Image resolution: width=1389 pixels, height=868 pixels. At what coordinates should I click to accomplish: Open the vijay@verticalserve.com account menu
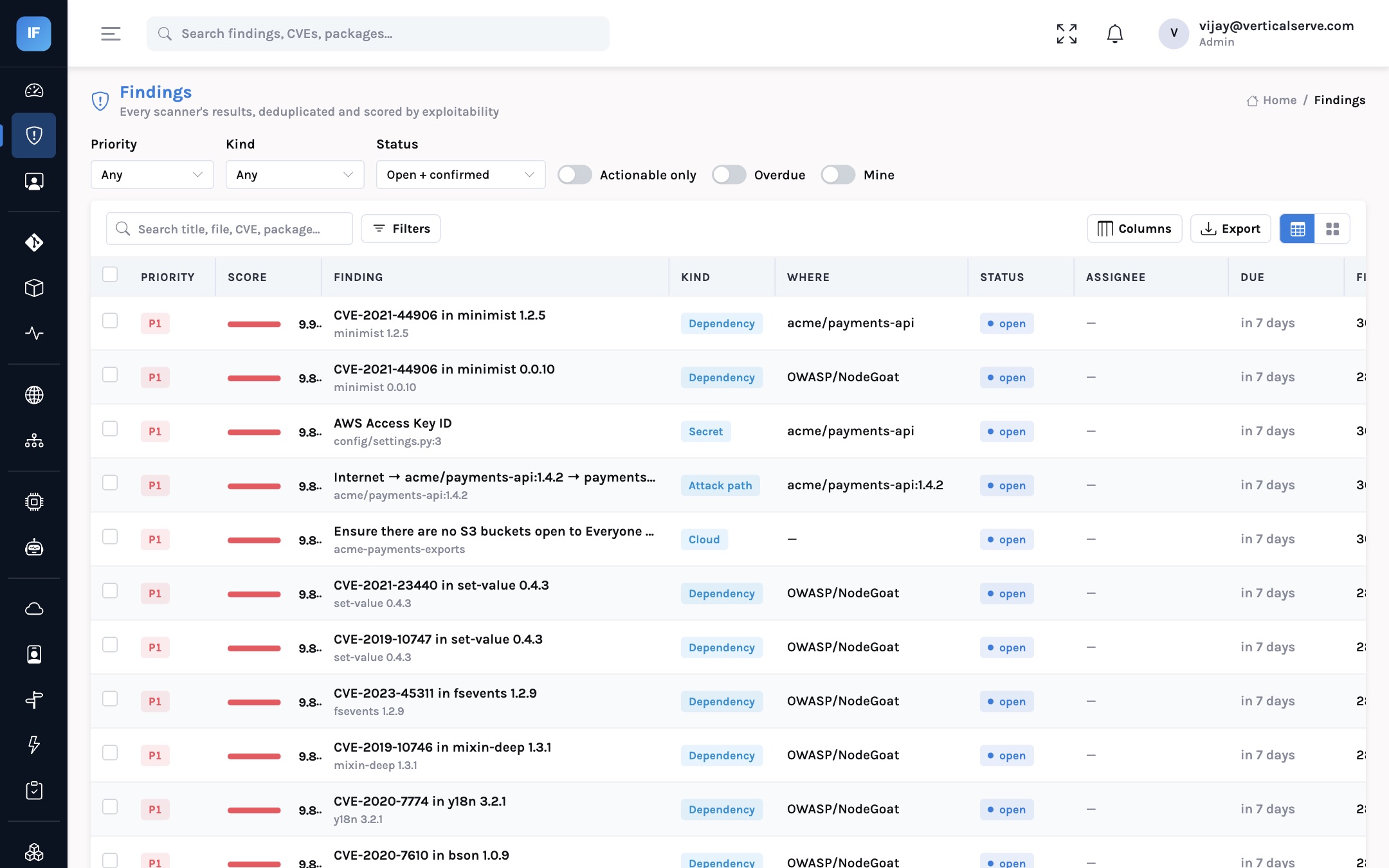1257,33
